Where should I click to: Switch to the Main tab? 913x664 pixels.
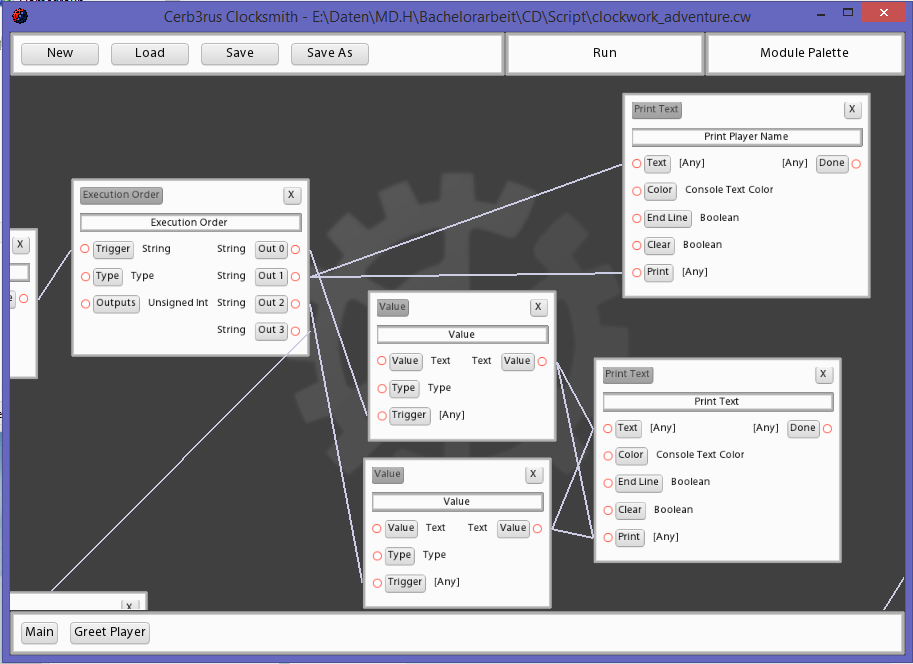tap(40, 632)
